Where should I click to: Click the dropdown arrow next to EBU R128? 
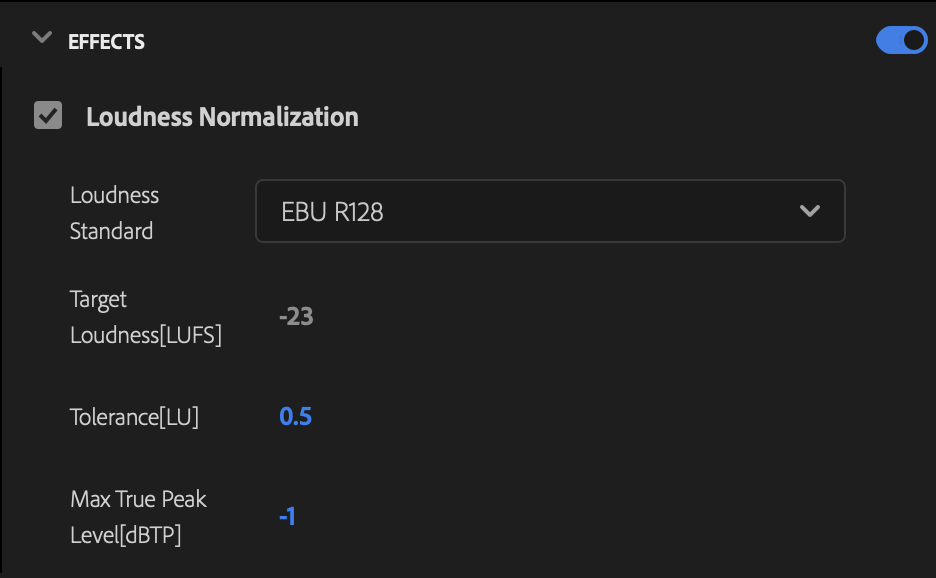[x=810, y=211]
